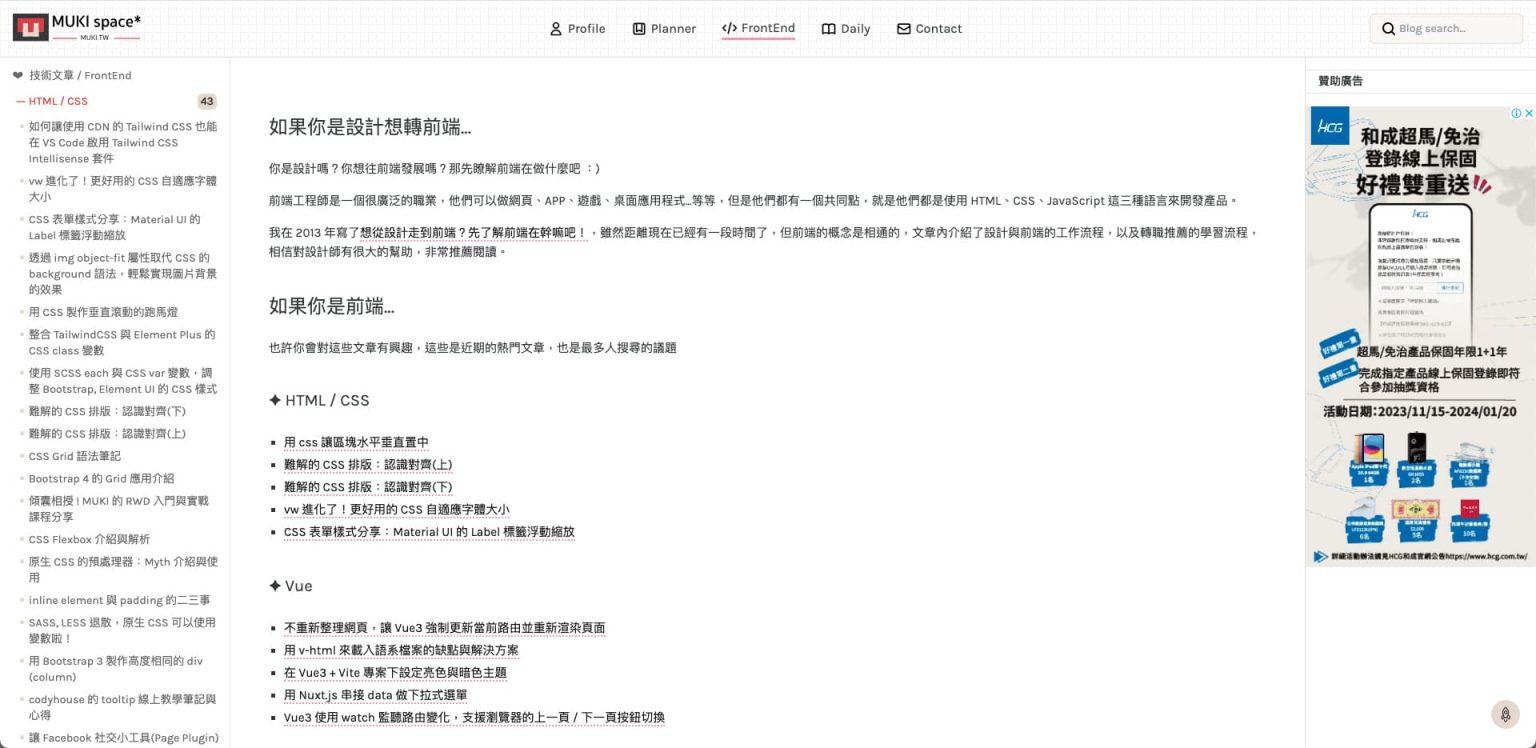Click the magnifier icon in Blog search
This screenshot has height=748, width=1536.
(x=1389, y=28)
